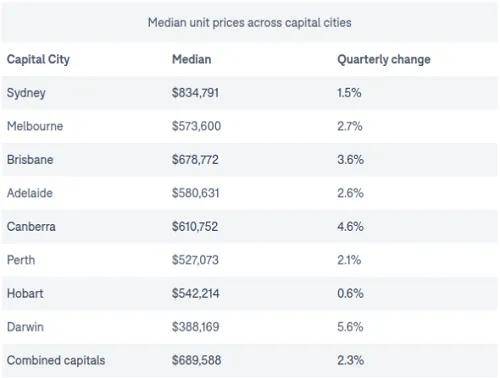This screenshot has height=378, width=500.
Task: Click Brisbane median $678,772
Action: click(x=195, y=159)
